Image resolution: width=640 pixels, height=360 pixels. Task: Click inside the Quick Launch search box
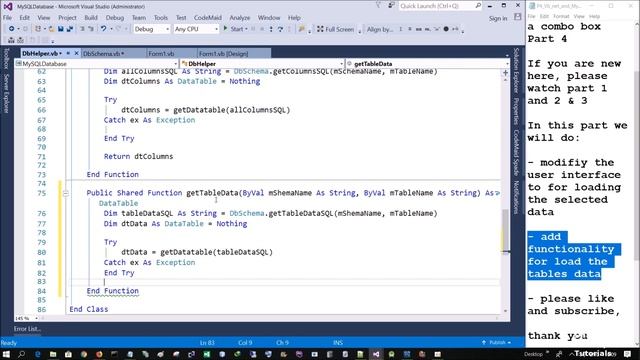point(436,6)
